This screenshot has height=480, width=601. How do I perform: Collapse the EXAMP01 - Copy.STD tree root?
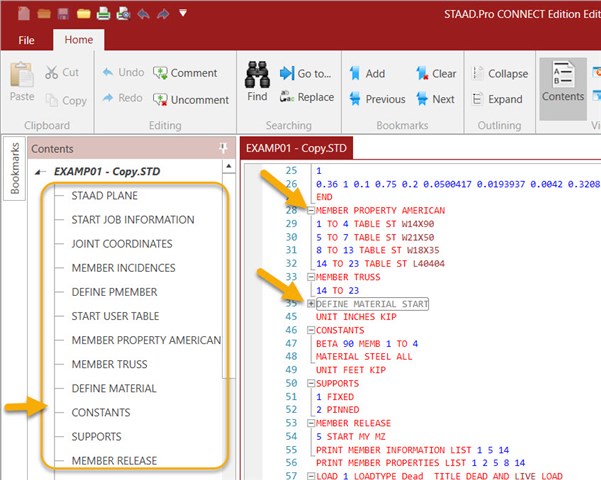[x=39, y=172]
